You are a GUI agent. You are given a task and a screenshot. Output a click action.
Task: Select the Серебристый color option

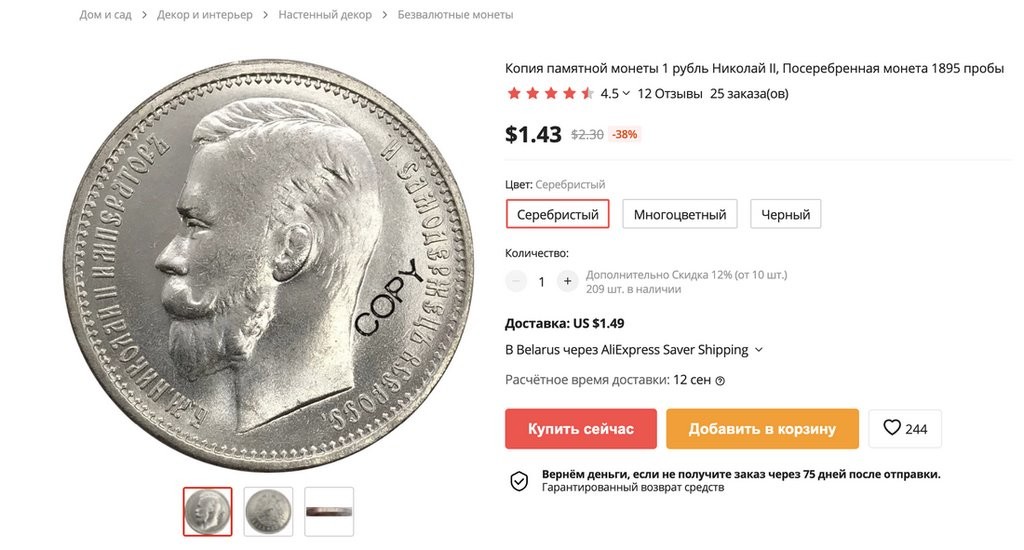pos(557,214)
